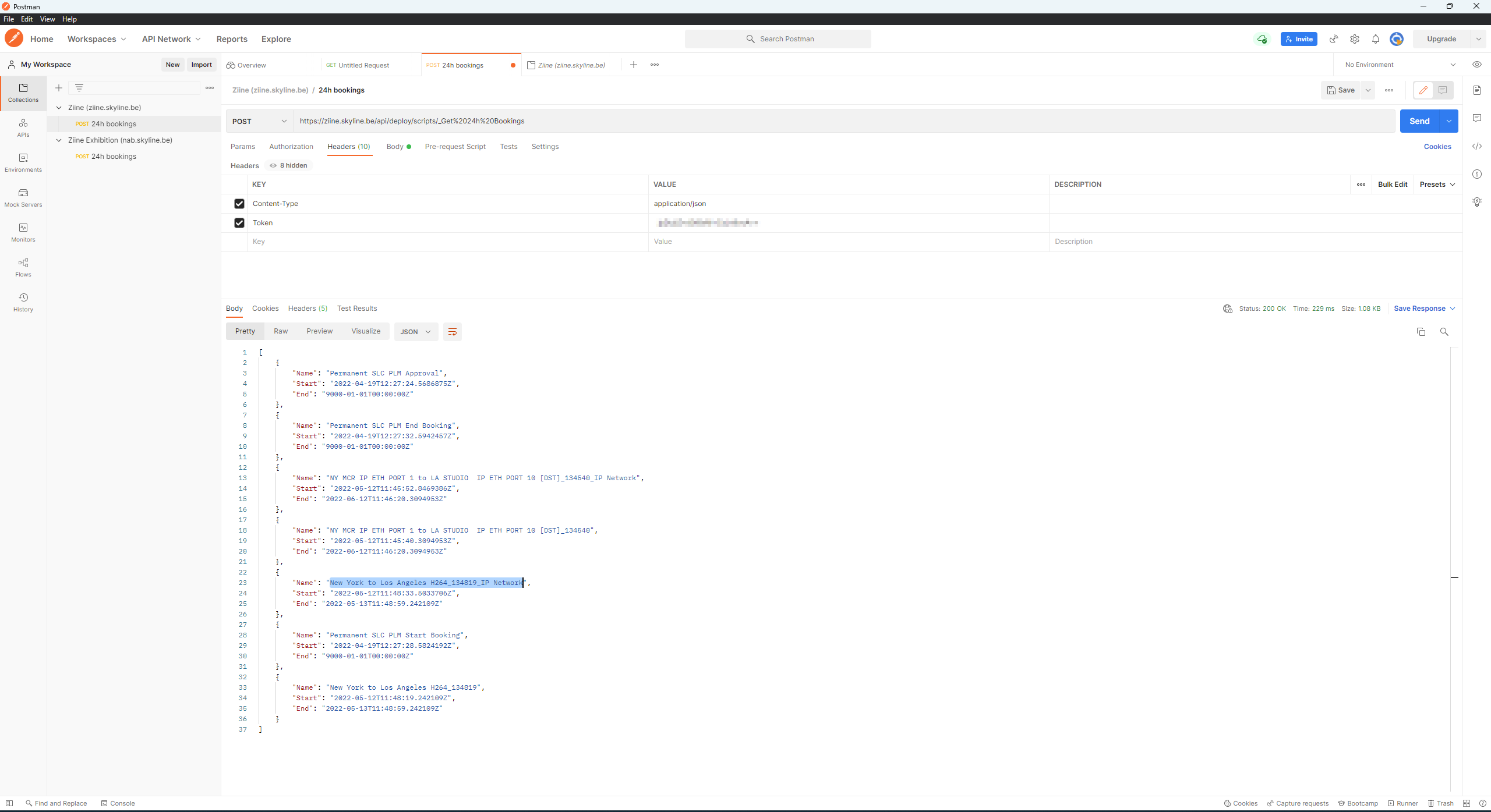This screenshot has height=812, width=1491.
Task: Create a new collection with plus icon
Action: 59,88
